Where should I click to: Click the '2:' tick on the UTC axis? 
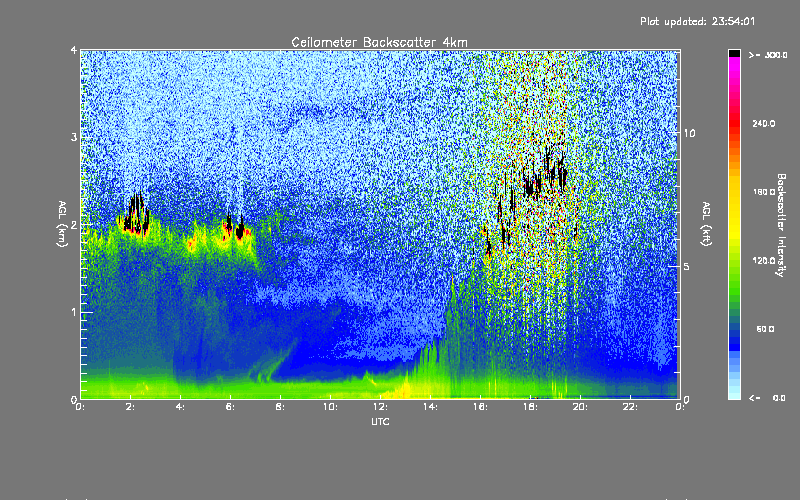coord(131,407)
